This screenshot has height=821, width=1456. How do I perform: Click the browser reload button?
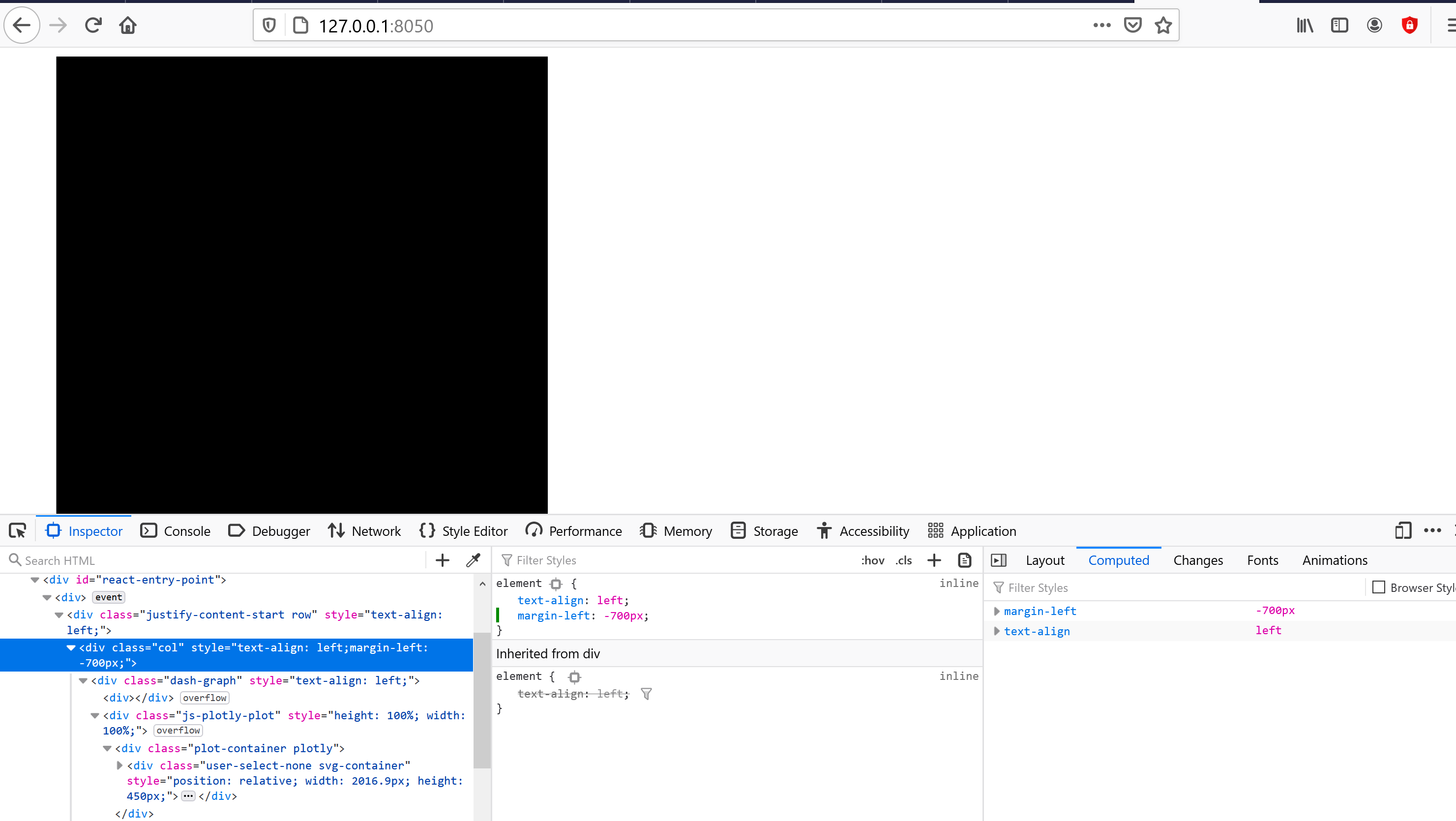93,26
